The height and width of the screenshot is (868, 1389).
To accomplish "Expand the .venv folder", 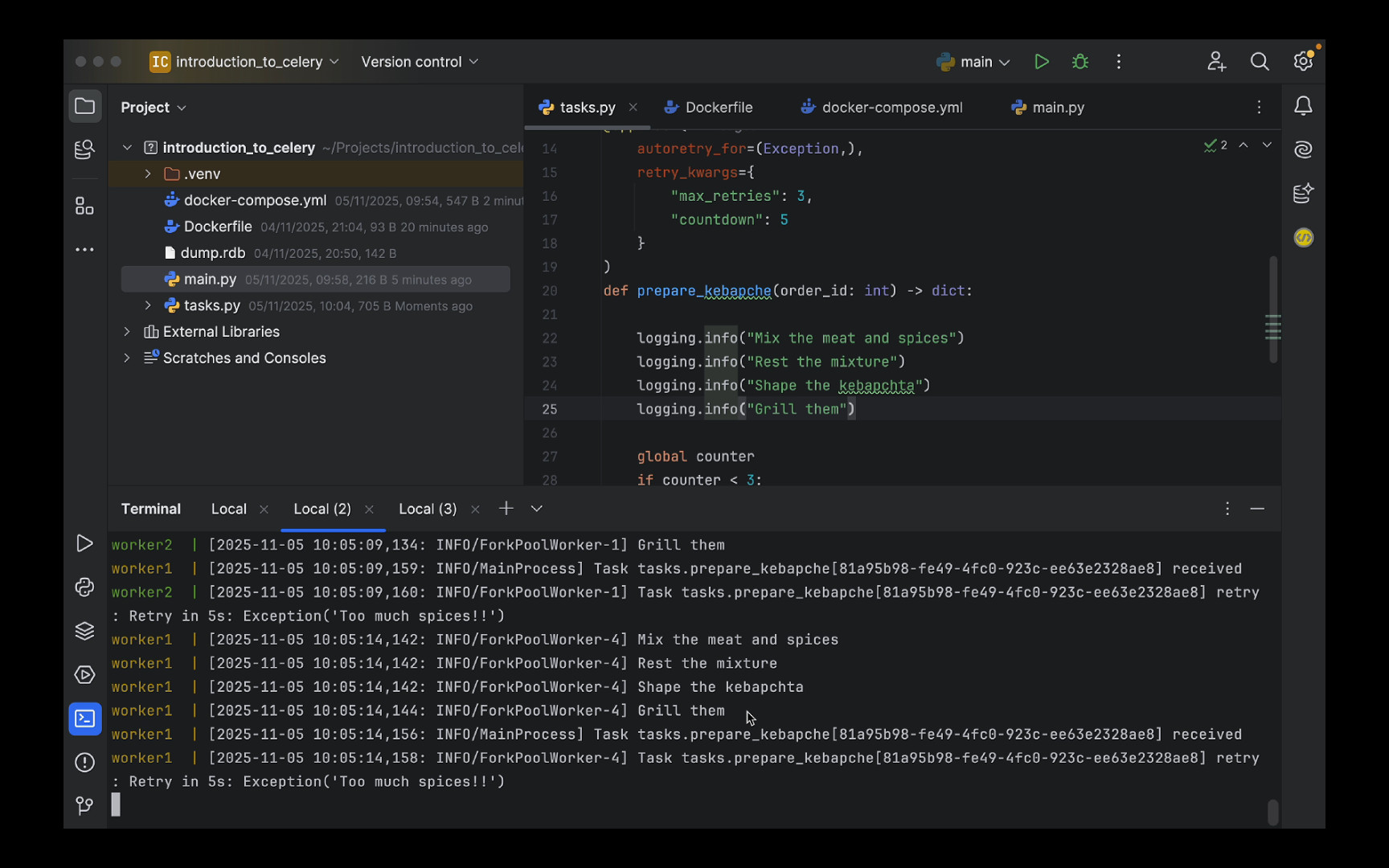I will (148, 174).
